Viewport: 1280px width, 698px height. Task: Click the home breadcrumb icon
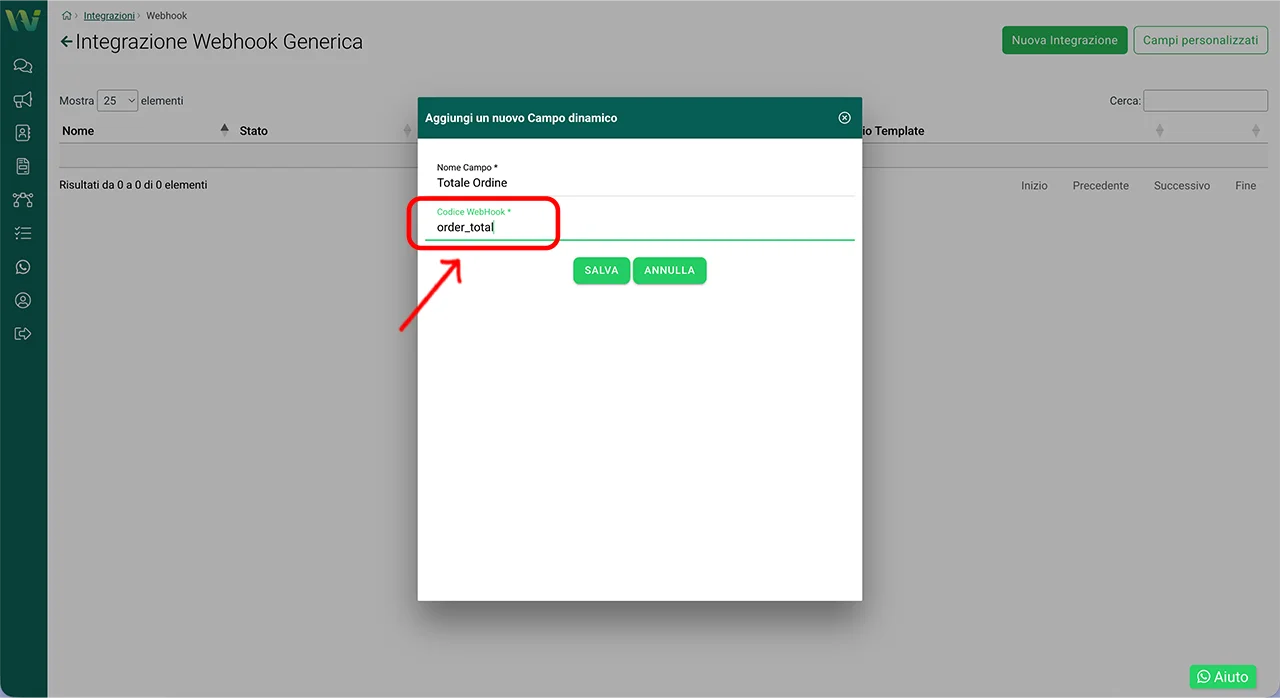tap(67, 16)
